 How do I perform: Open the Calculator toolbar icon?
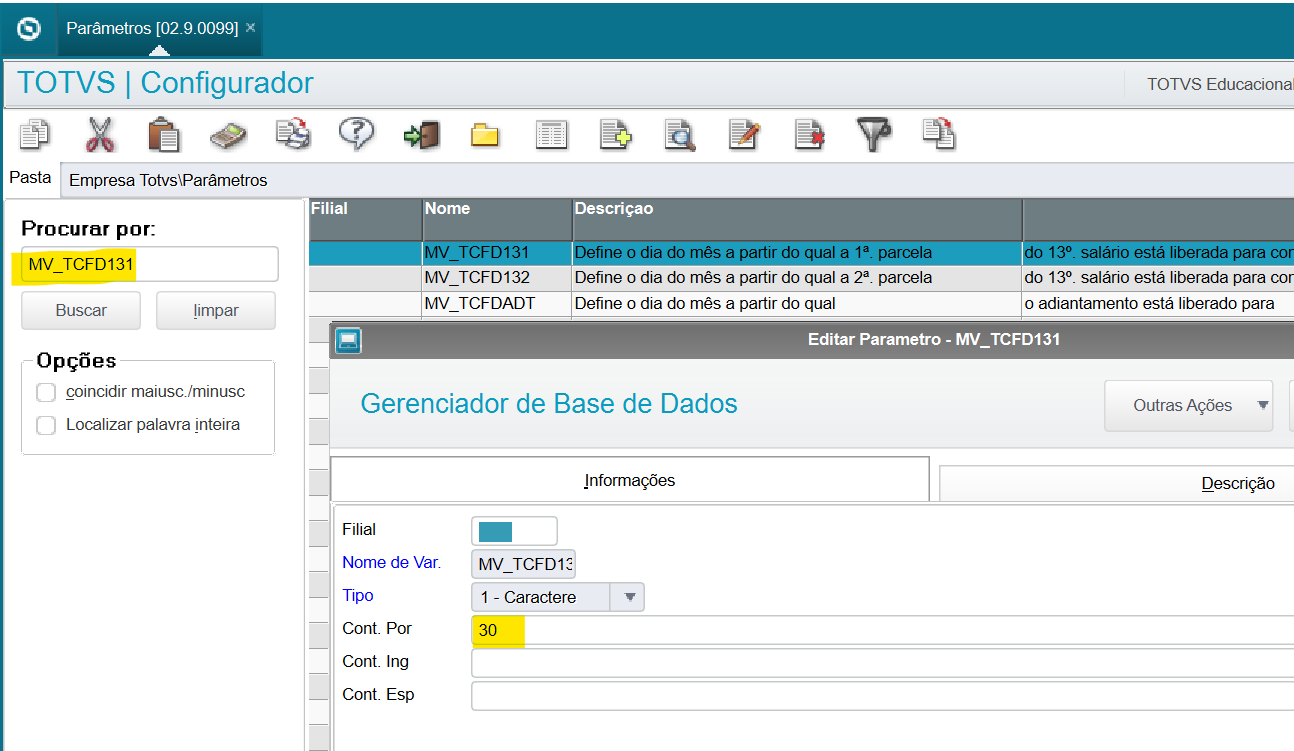[x=228, y=134]
